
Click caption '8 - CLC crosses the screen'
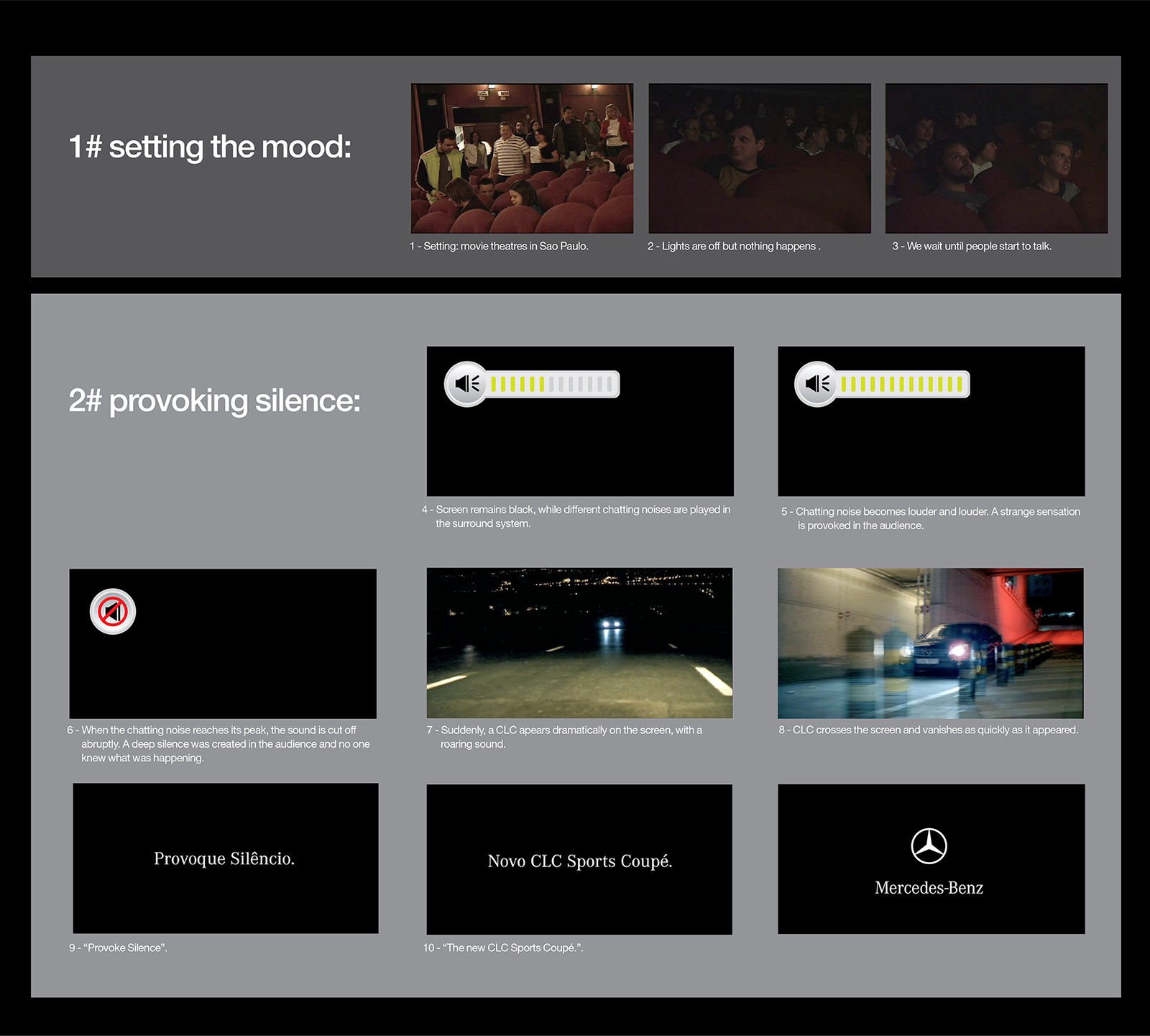pos(929,730)
